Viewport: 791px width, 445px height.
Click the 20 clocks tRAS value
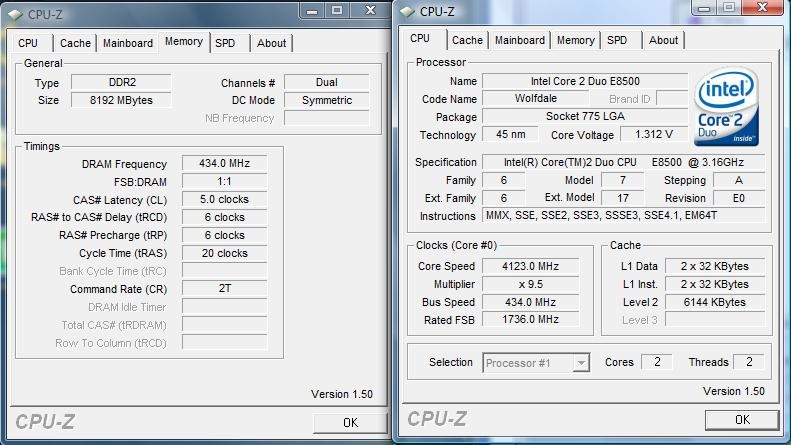[x=224, y=253]
